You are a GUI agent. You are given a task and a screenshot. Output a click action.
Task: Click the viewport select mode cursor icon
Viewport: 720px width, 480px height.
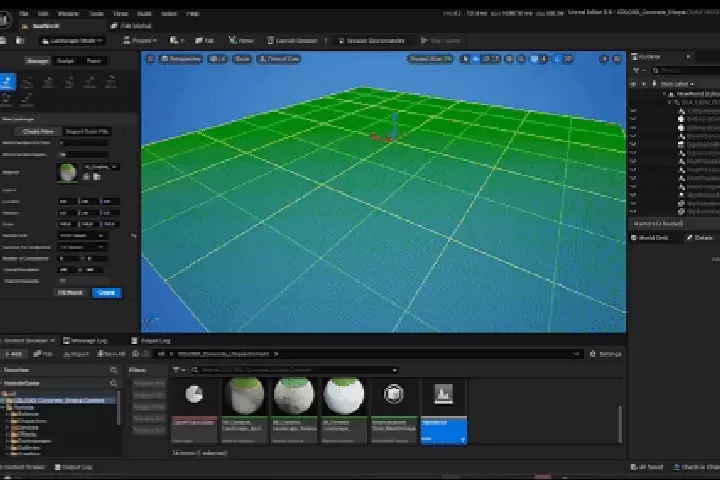click(465, 59)
